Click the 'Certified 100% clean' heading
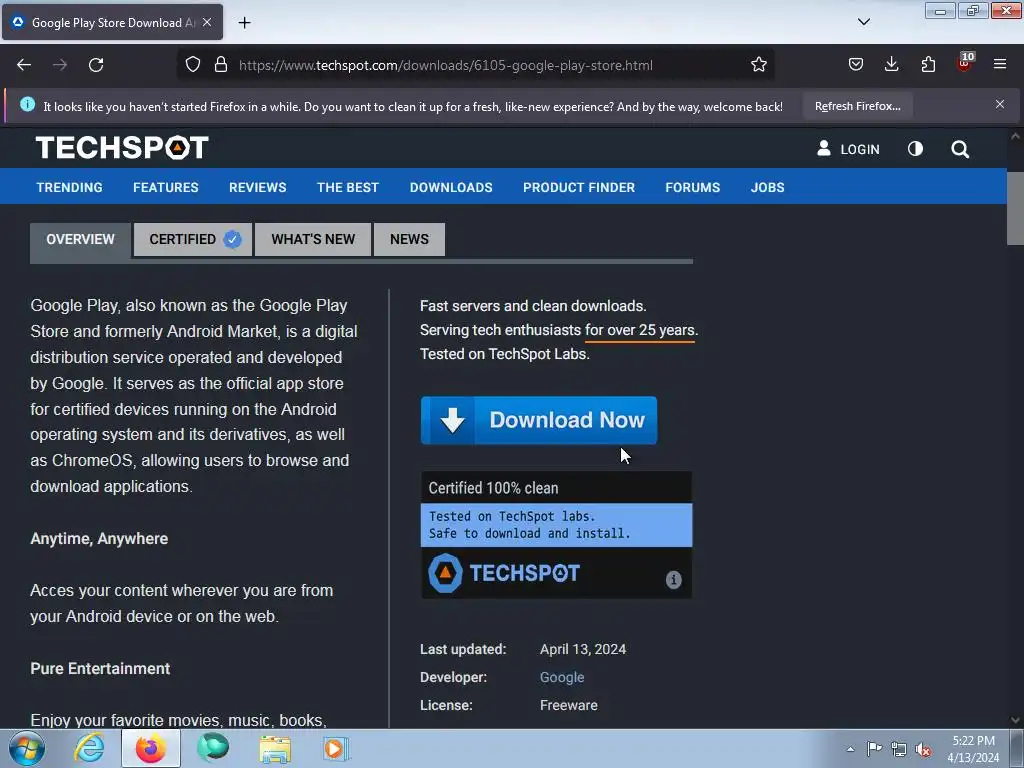The width and height of the screenshot is (1024, 768). [493, 488]
